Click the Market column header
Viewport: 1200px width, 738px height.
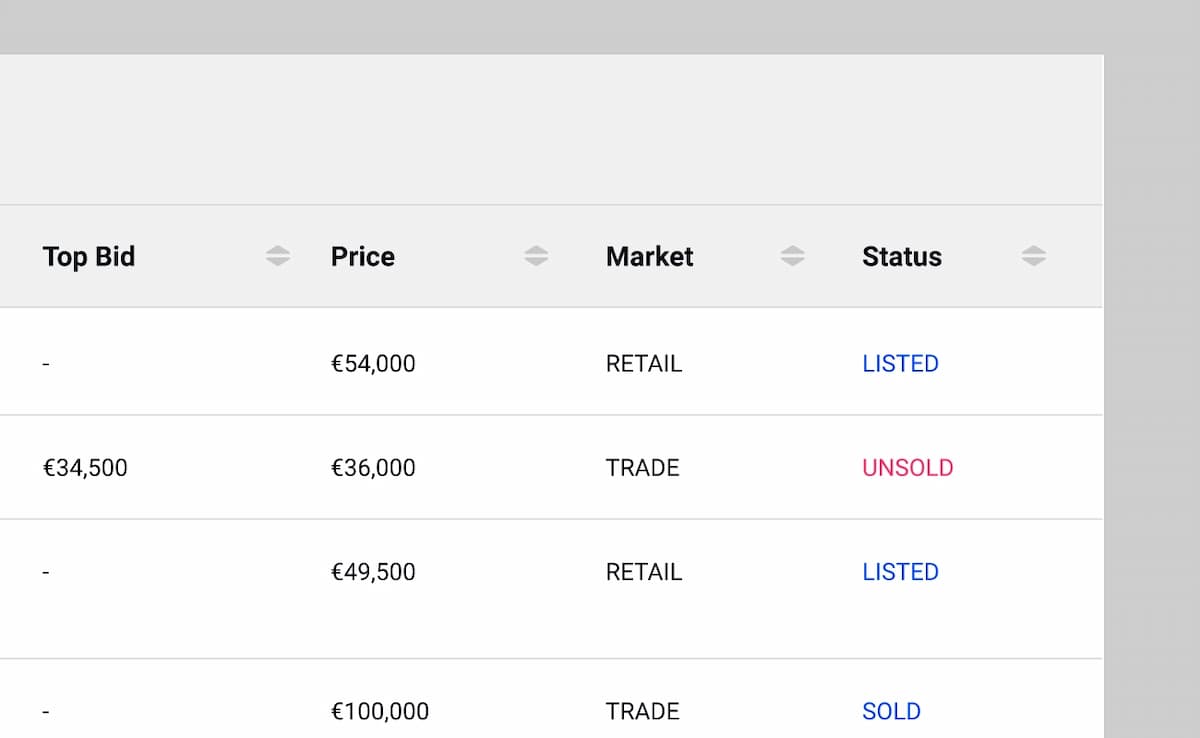pos(649,256)
